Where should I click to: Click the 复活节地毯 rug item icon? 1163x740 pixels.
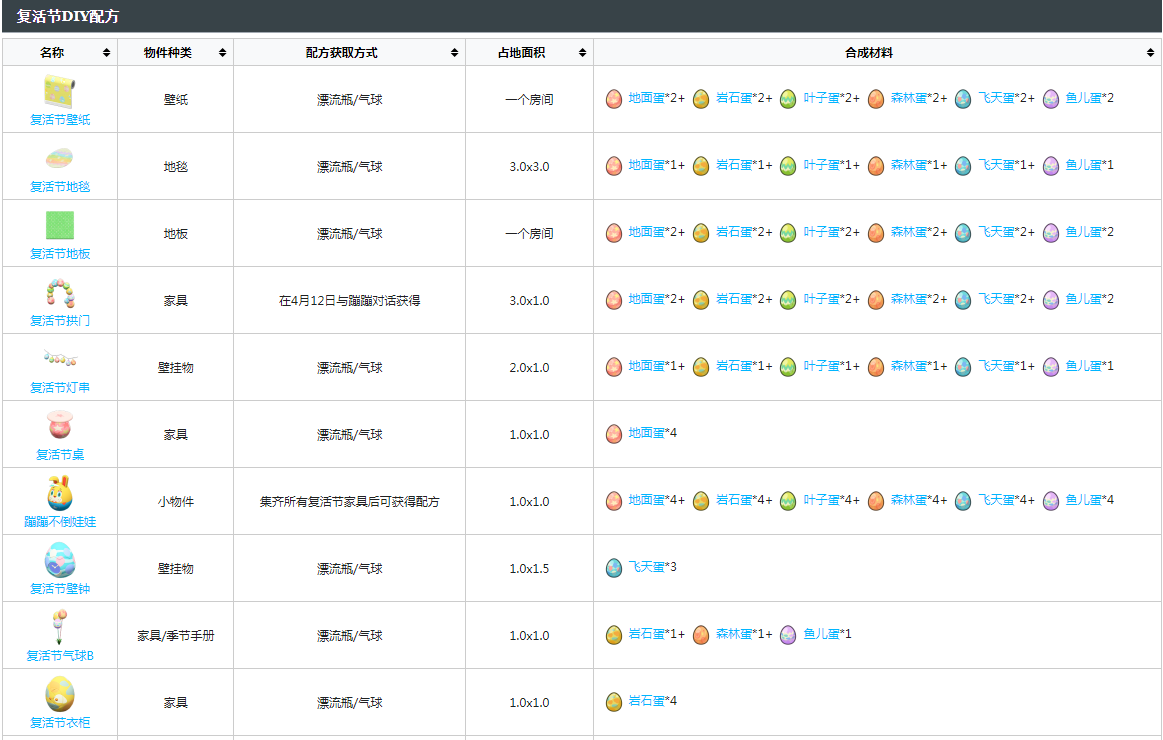(x=59, y=159)
